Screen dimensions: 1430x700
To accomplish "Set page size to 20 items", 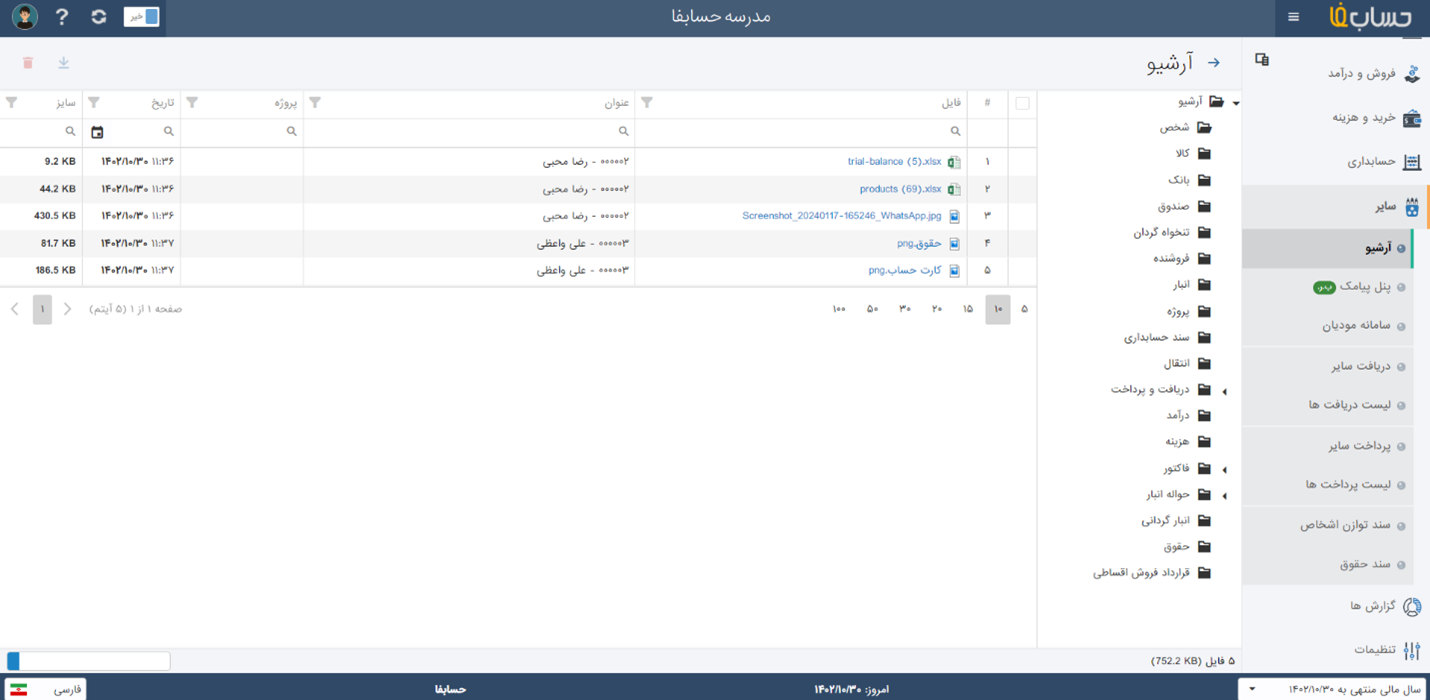I will (937, 309).
